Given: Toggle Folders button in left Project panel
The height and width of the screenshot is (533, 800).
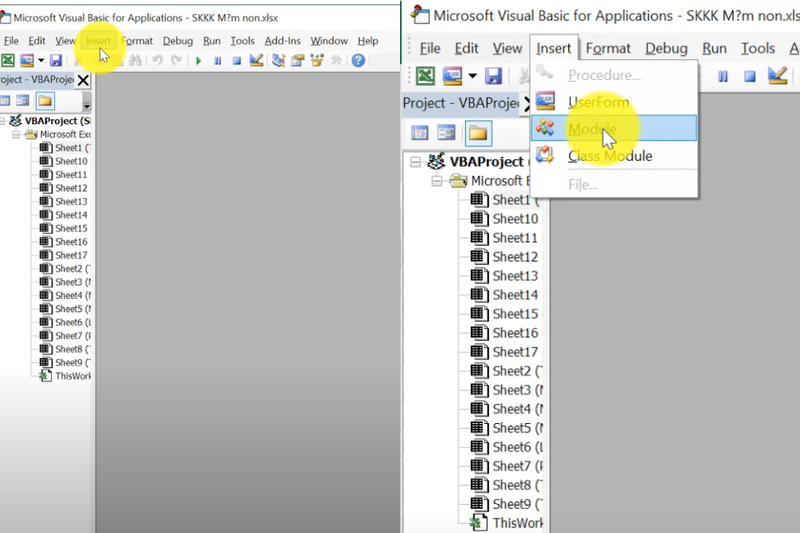Looking at the screenshot, I should point(45,101).
